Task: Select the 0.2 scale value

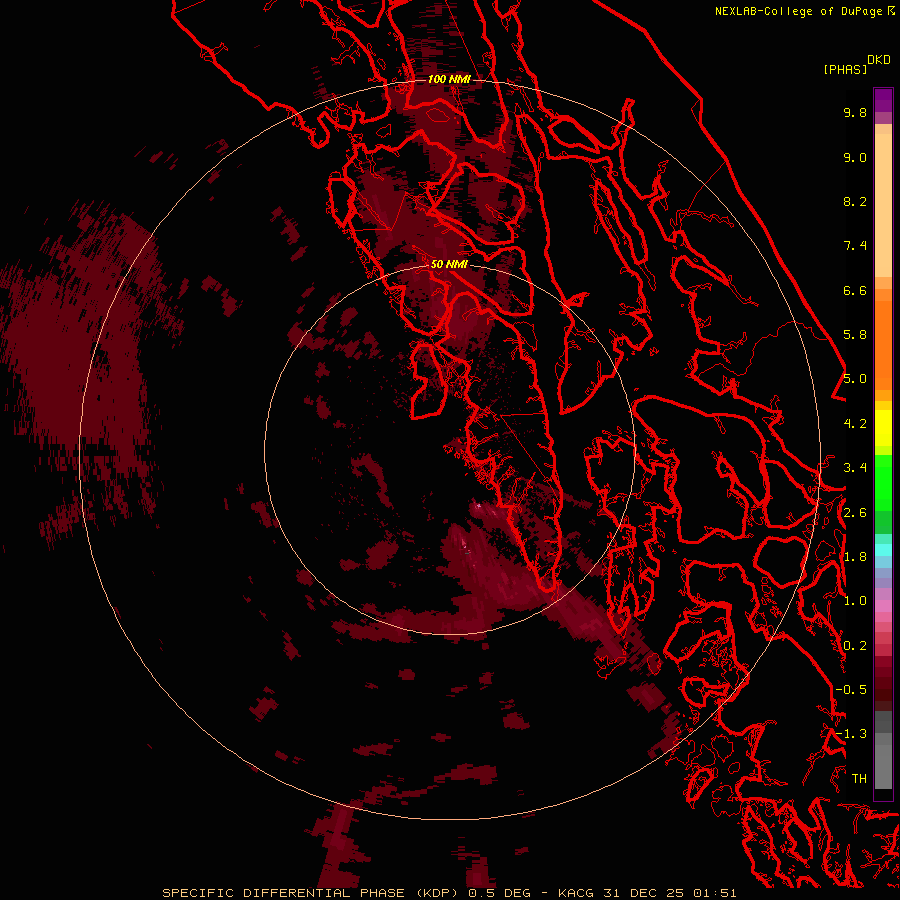Action: (855, 646)
